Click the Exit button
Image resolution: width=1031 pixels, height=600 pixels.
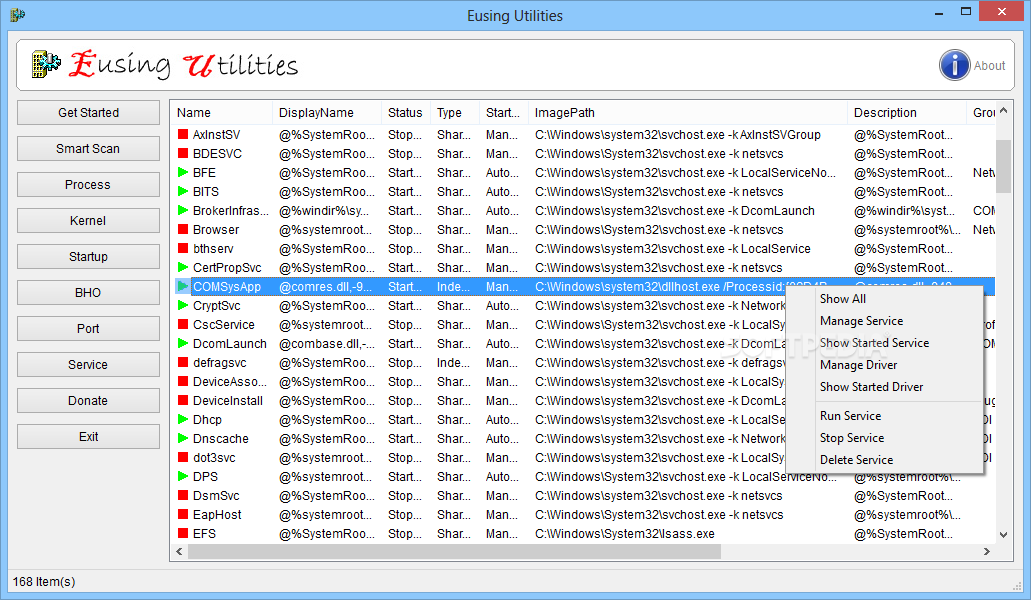[x=88, y=436]
